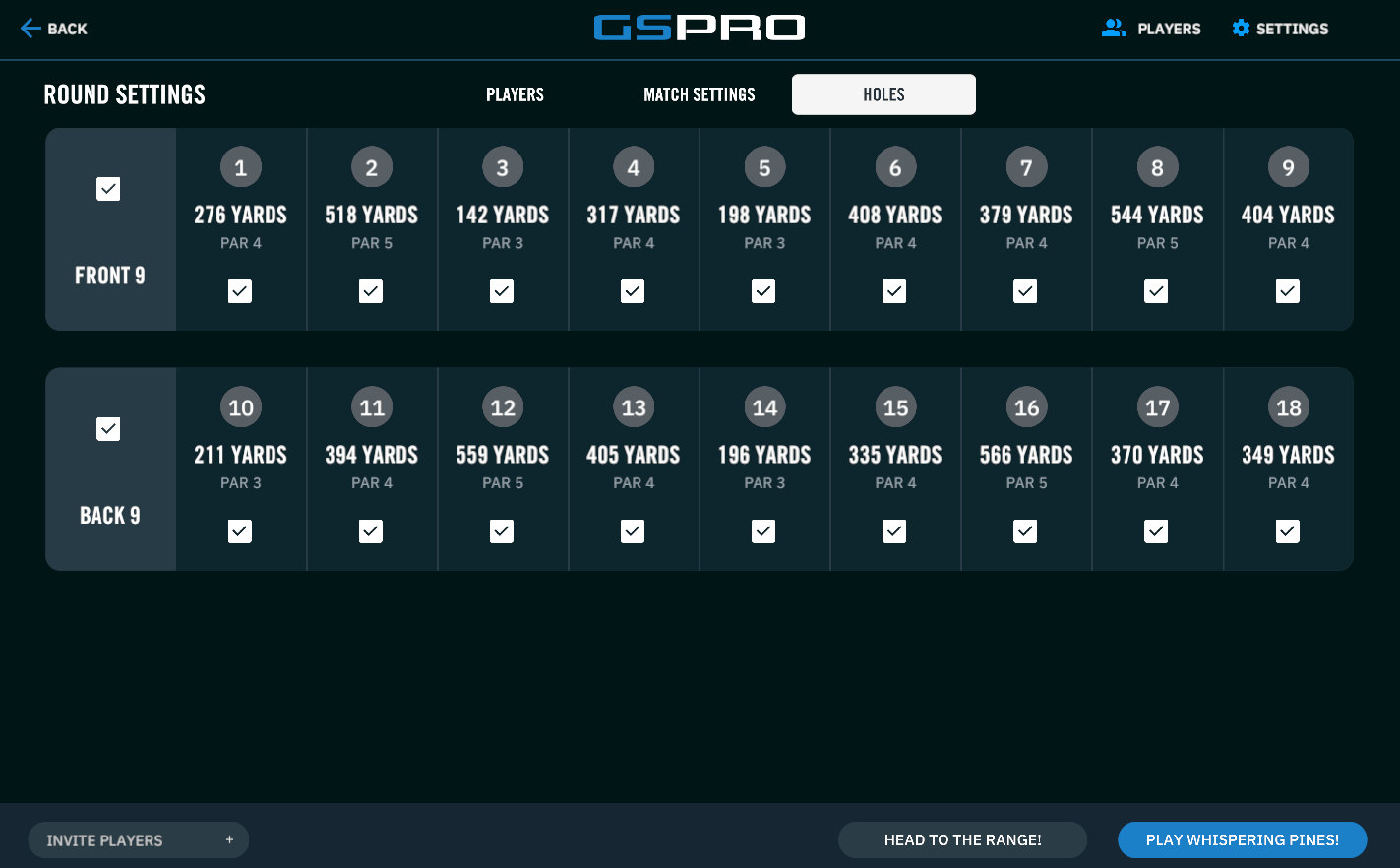The width and height of the screenshot is (1400, 868).
Task: Click the hole 1 number badge
Action: [241, 167]
